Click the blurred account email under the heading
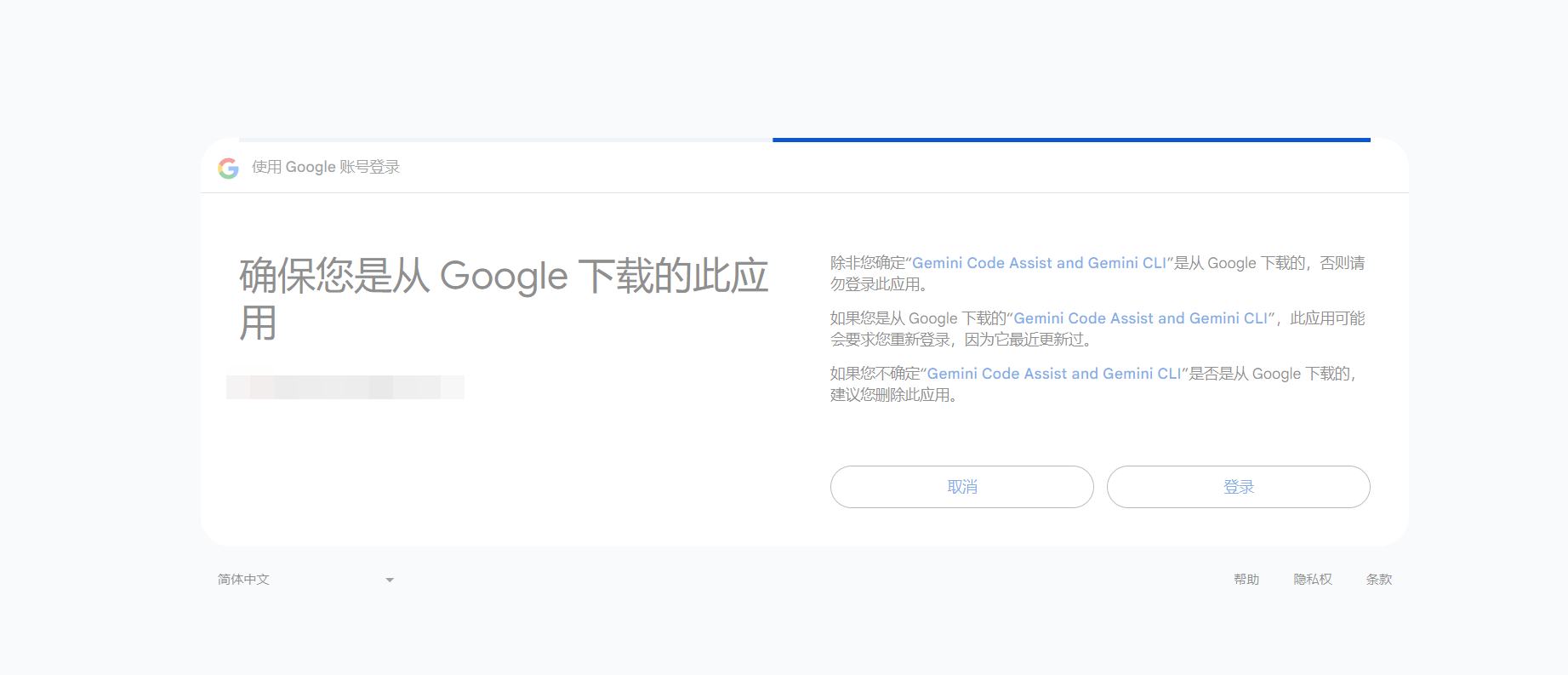Viewport: 1568px width, 675px height. (345, 387)
